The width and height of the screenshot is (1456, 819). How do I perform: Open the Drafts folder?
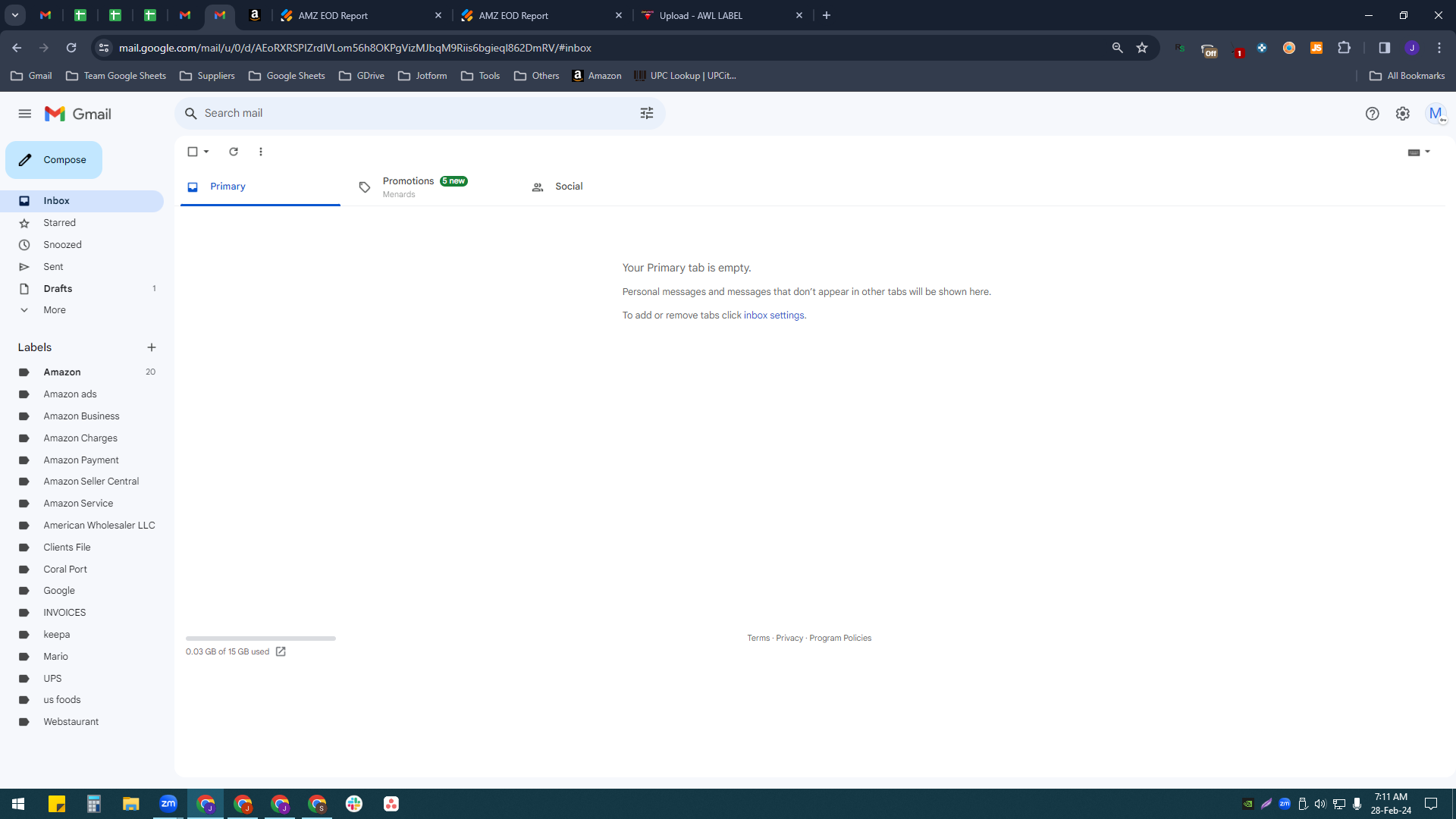tap(82, 289)
